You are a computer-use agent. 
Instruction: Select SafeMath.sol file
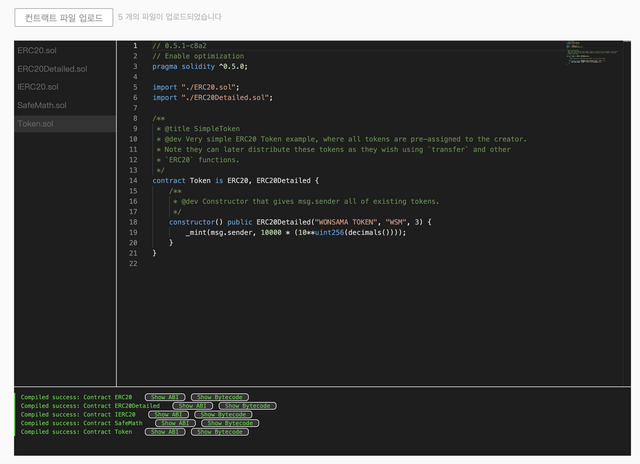[x=65, y=105]
